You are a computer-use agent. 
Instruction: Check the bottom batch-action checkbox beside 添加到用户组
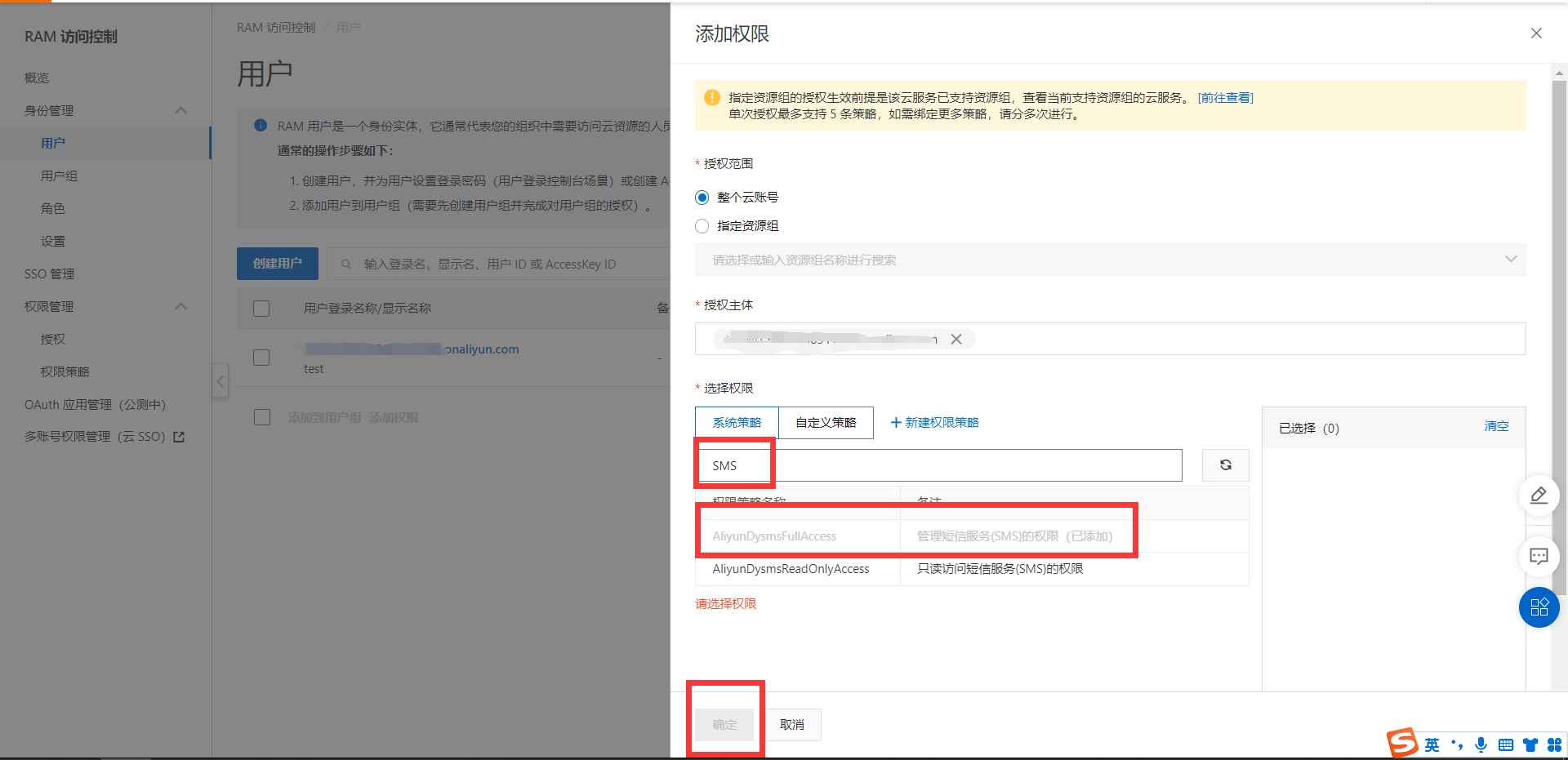(x=262, y=417)
